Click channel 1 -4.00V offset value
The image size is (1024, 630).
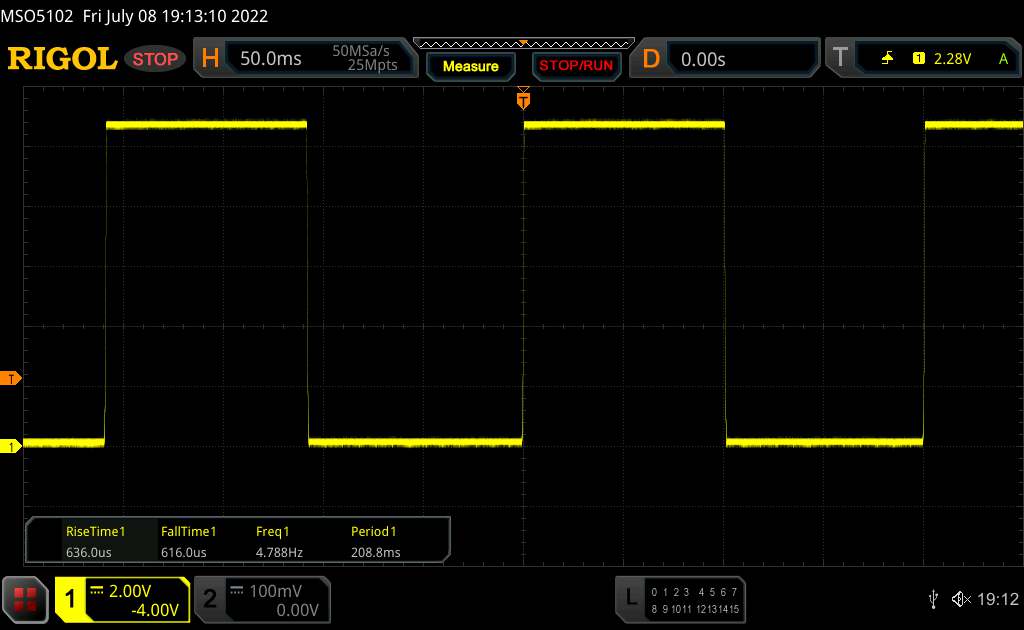[x=155, y=610]
